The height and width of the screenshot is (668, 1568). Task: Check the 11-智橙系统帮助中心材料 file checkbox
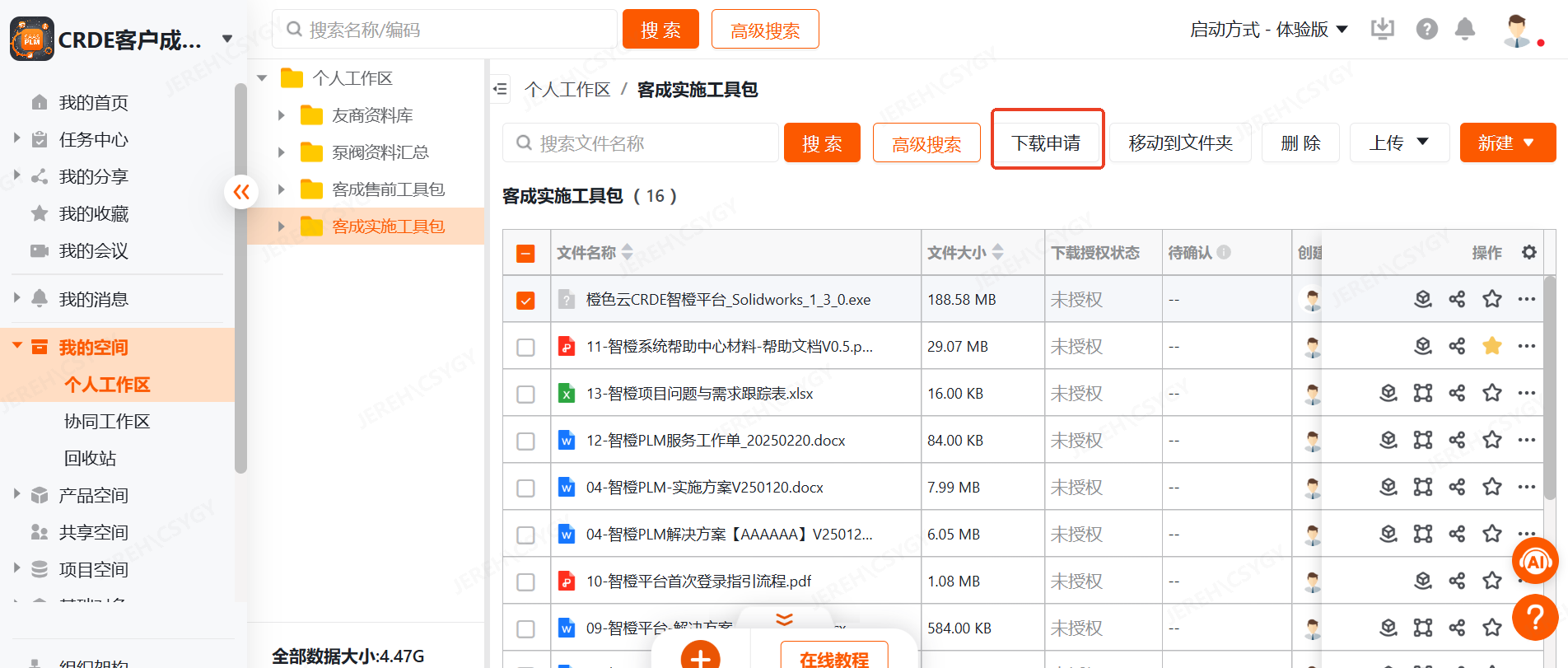(x=525, y=348)
